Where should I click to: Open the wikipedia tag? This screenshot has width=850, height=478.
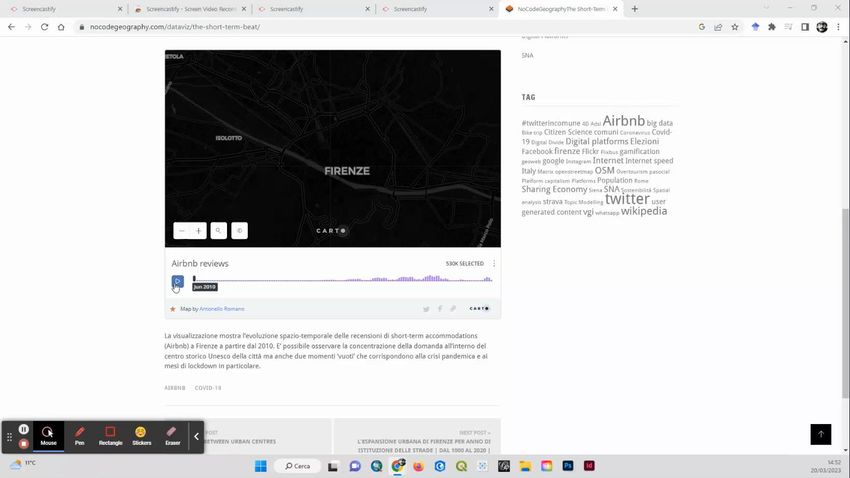coord(644,211)
